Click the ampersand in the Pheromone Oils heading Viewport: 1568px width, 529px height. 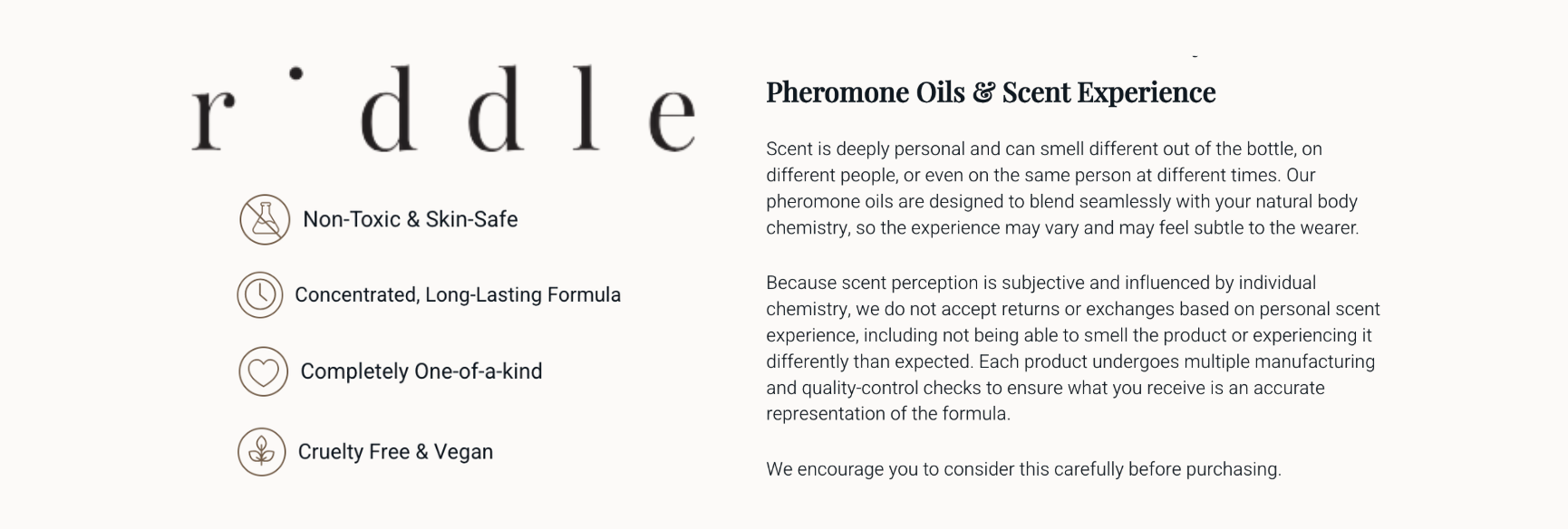pos(982,92)
